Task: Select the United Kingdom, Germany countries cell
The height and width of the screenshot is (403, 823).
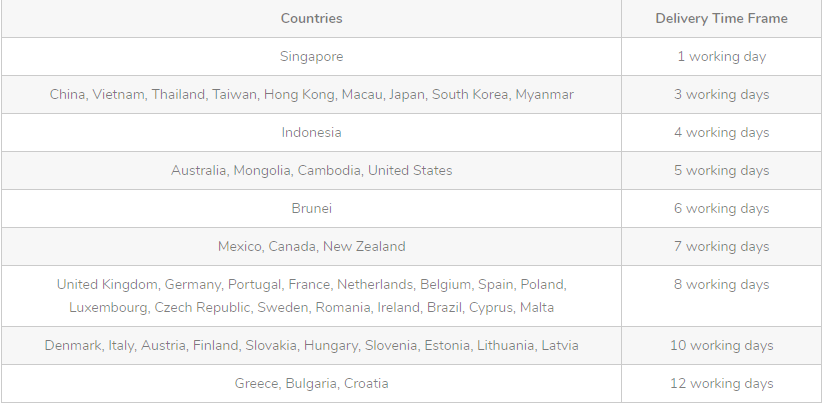Action: click(x=311, y=296)
